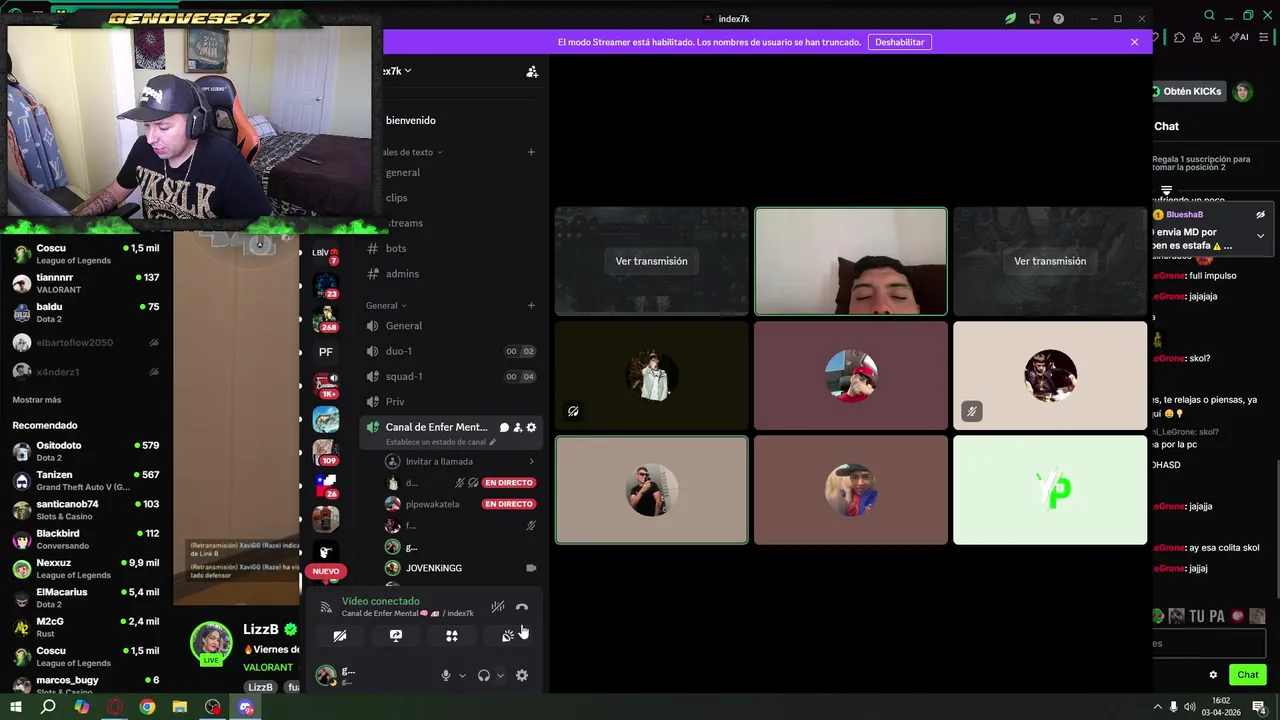Screen dimensions: 1280x720
Task: Open the baldu Dota 2 channel
Action: click(86, 313)
